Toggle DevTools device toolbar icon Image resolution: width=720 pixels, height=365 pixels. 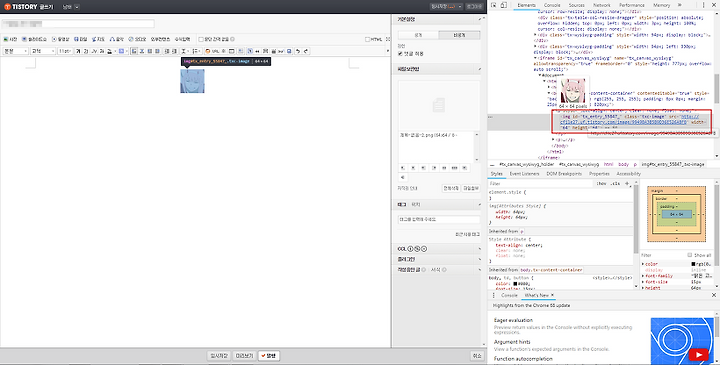504,5
